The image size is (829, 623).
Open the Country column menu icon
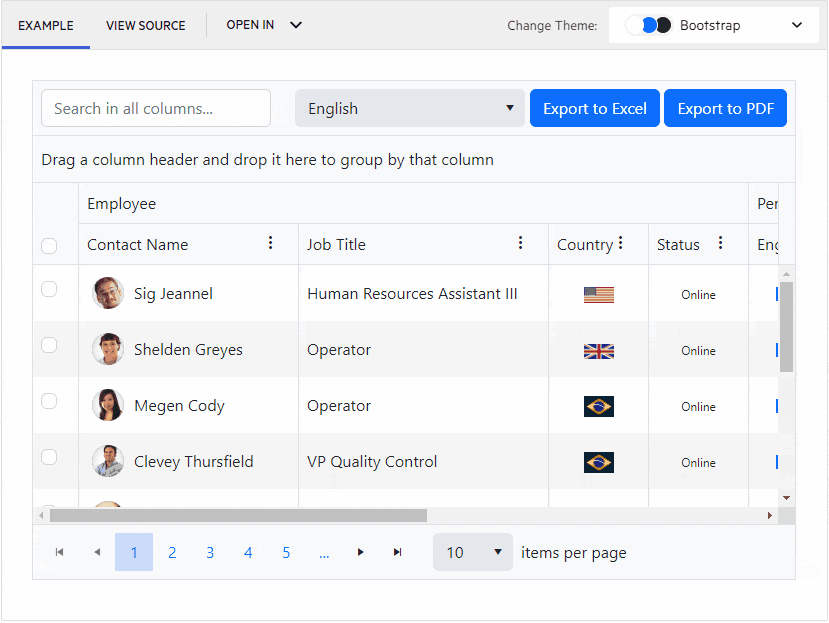621,243
